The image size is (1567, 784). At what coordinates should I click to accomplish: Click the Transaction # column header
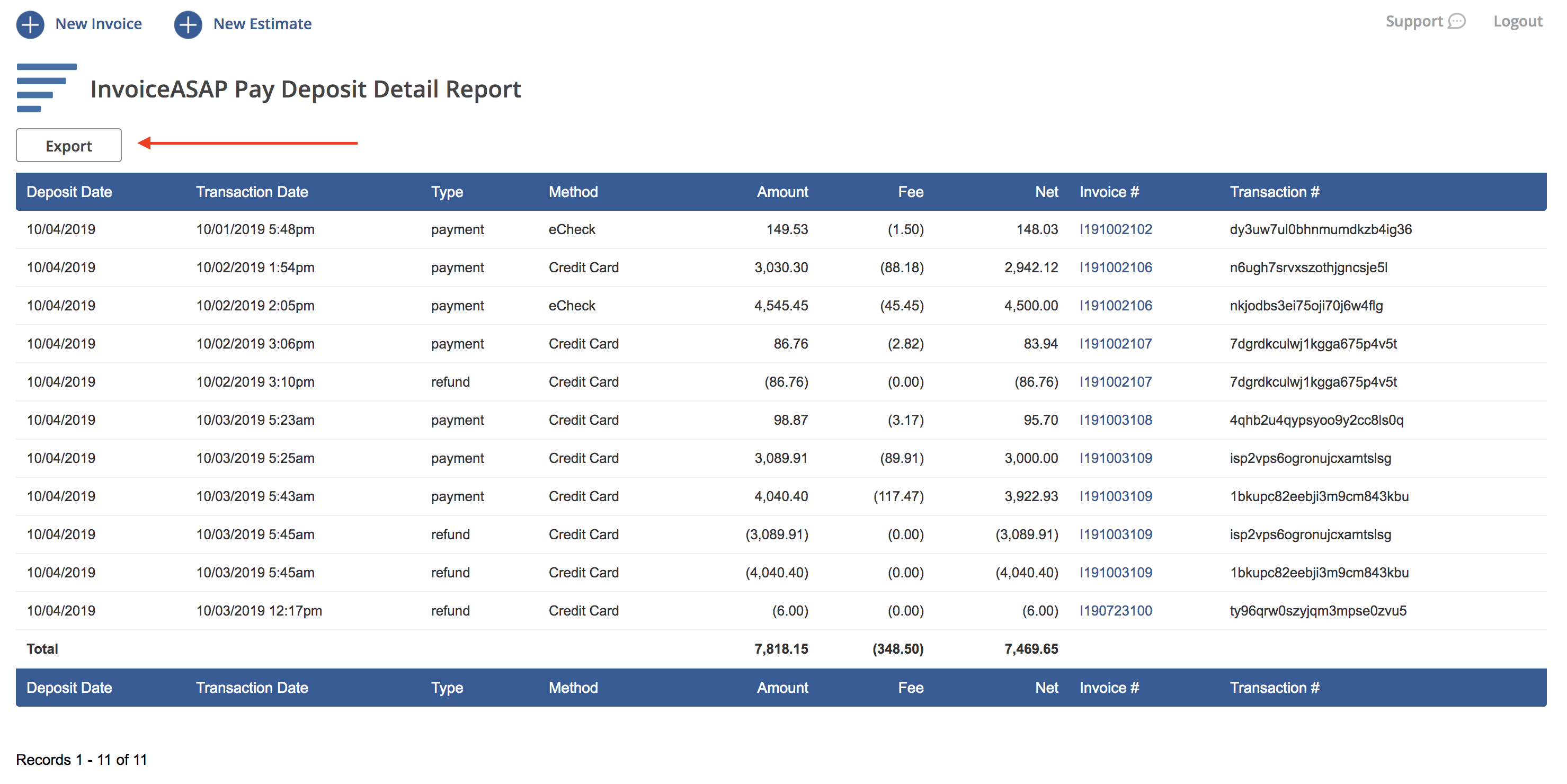click(1275, 192)
